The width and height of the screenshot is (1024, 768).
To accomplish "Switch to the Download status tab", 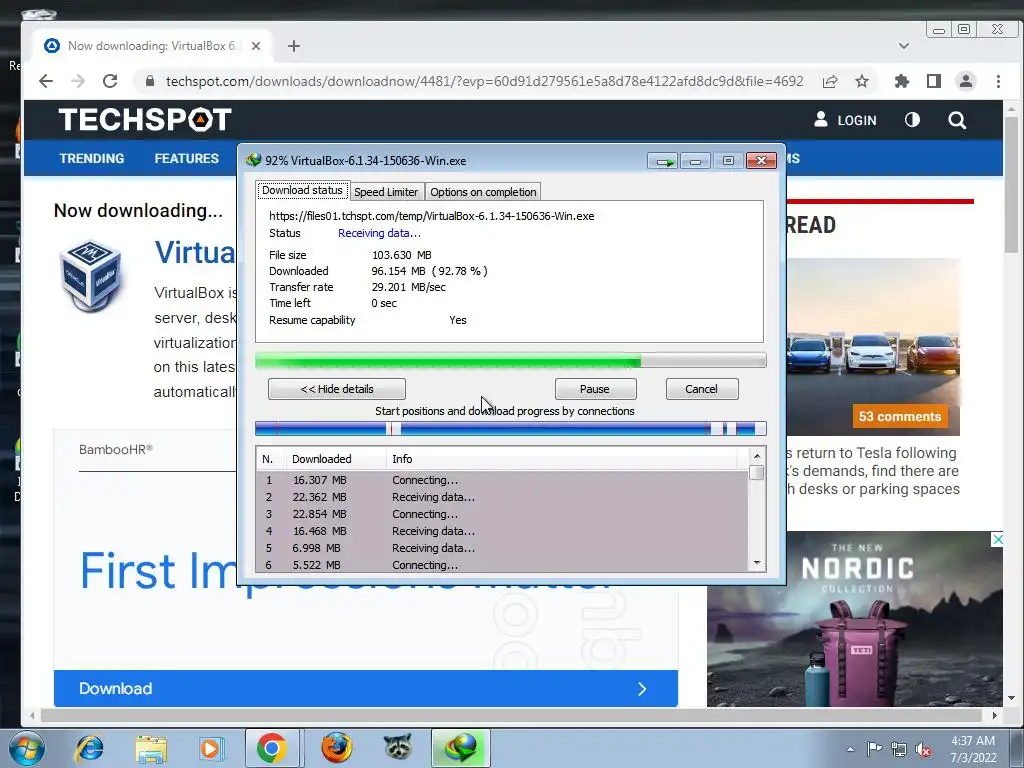I will click(302, 190).
